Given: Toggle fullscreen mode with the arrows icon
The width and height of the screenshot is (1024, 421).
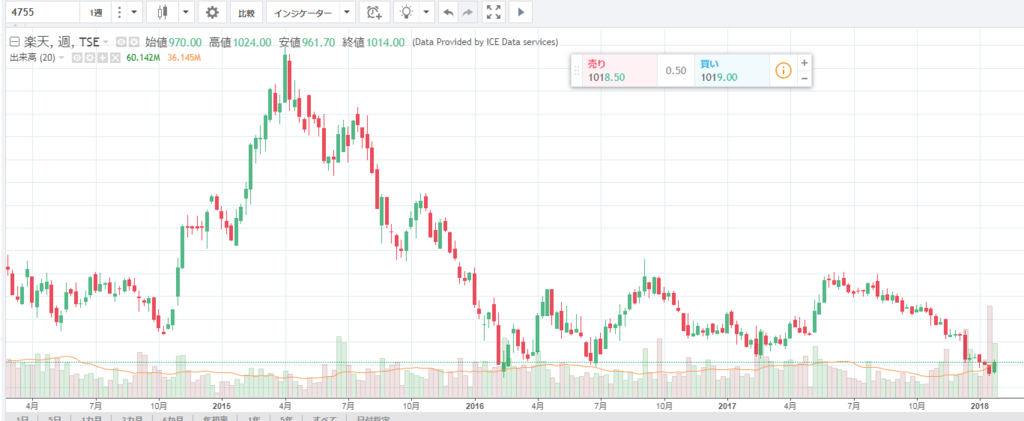Looking at the screenshot, I should (x=494, y=12).
